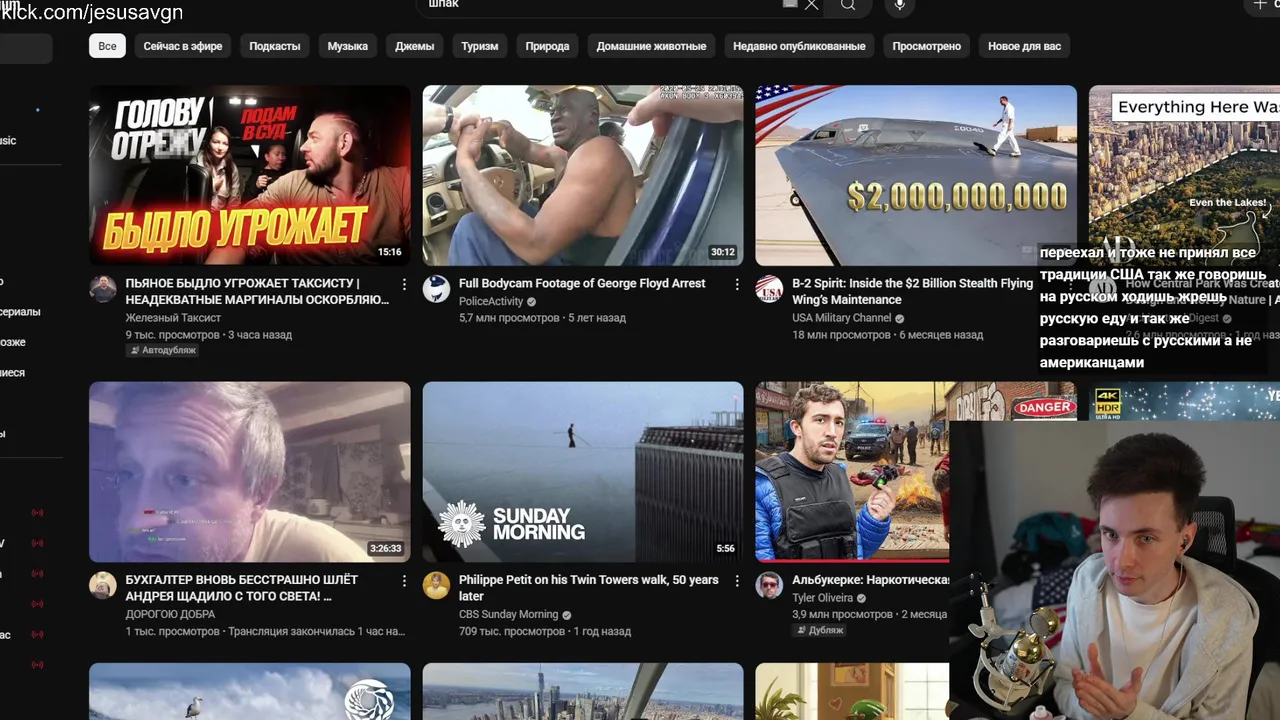Open title Philippe Petit on his Twin Towers walk
Image resolution: width=1280 pixels, height=720 pixels.
pos(588,587)
